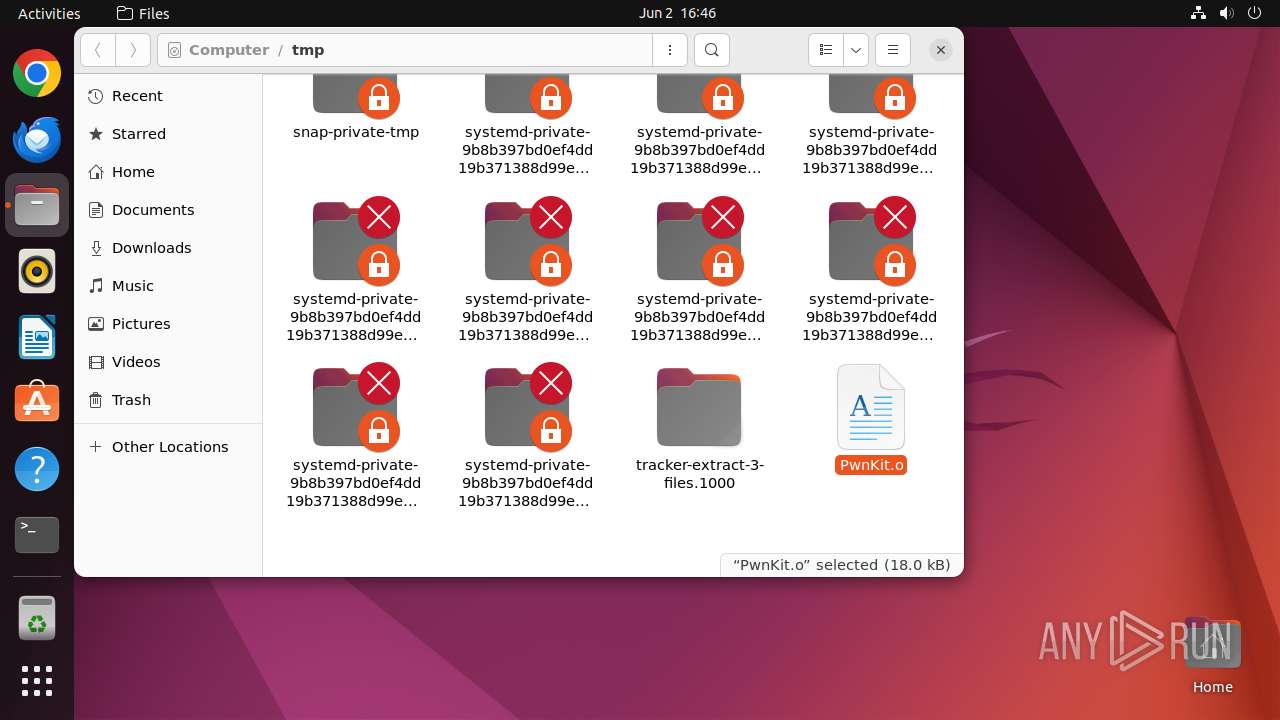Launch Rhythmbox from the dock

pos(37,272)
